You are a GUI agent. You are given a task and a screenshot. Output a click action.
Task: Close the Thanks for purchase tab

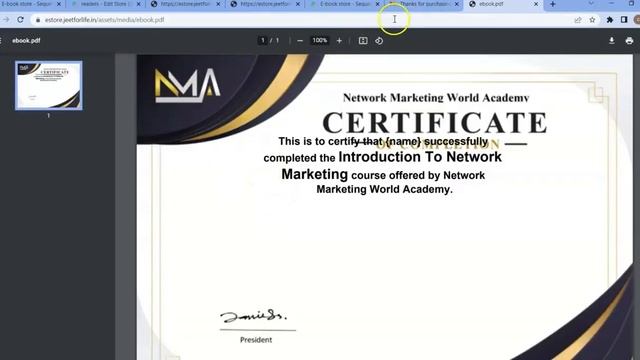point(457,4)
